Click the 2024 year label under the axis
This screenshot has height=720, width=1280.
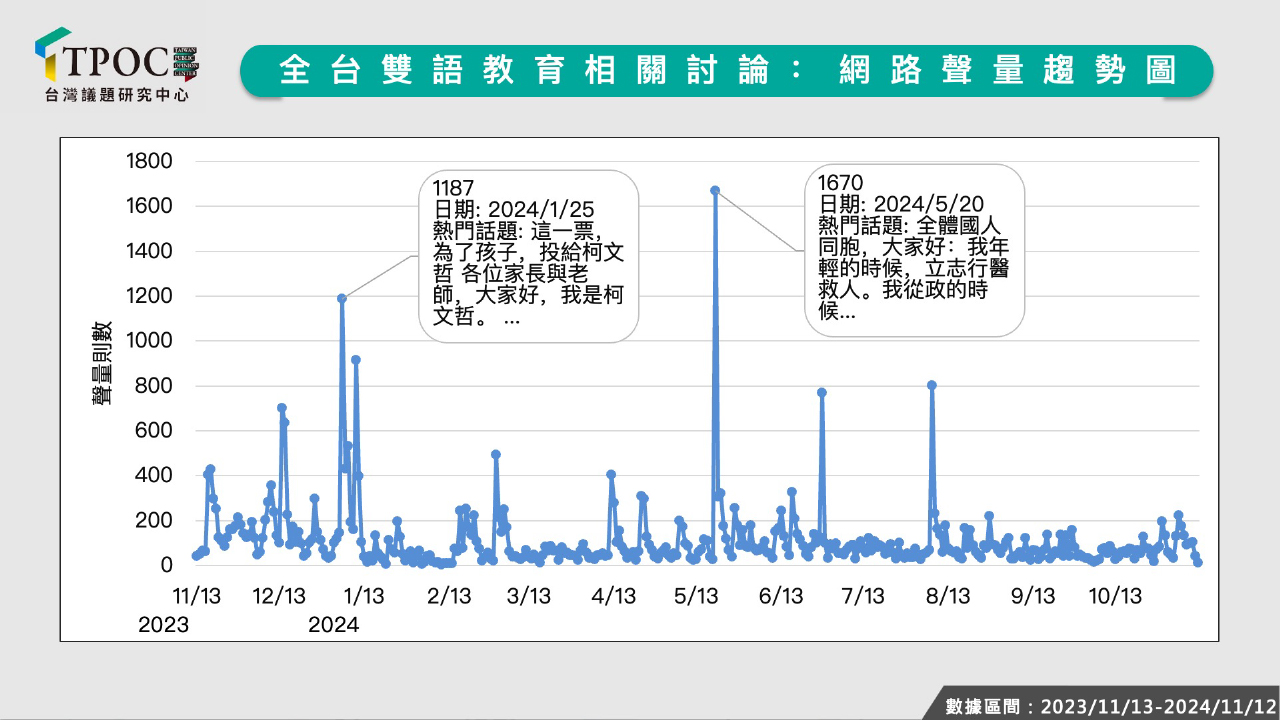click(x=333, y=625)
